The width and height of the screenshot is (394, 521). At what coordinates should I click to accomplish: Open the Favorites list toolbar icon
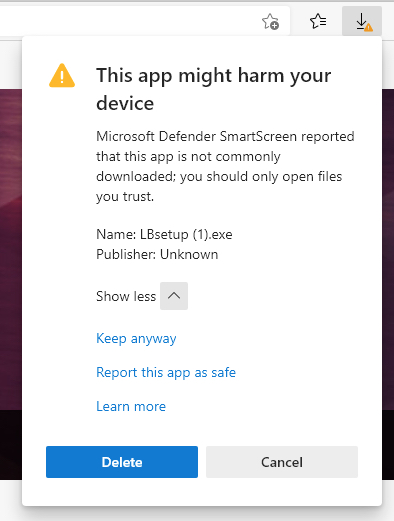click(318, 21)
